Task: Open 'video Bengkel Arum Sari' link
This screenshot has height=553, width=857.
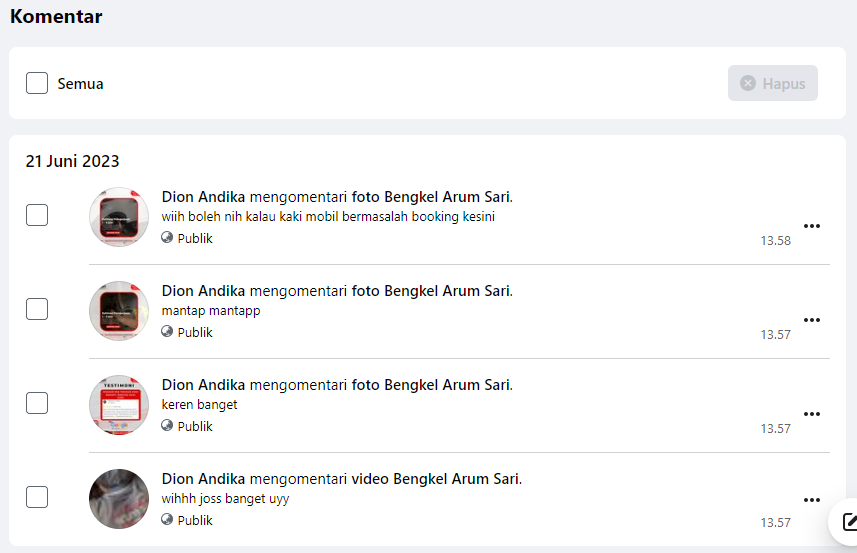Action: click(x=436, y=479)
